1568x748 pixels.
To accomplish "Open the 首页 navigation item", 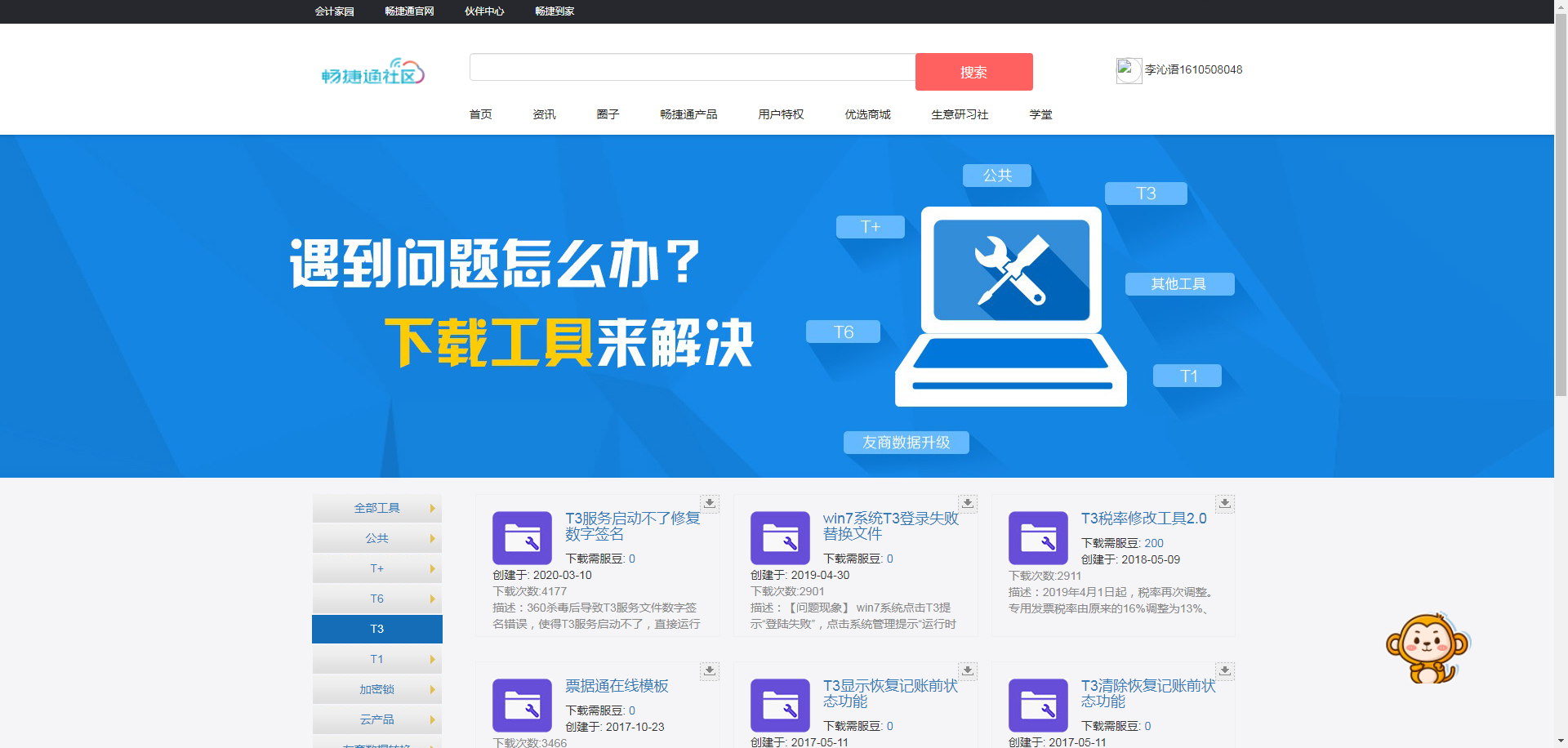I will [x=480, y=114].
